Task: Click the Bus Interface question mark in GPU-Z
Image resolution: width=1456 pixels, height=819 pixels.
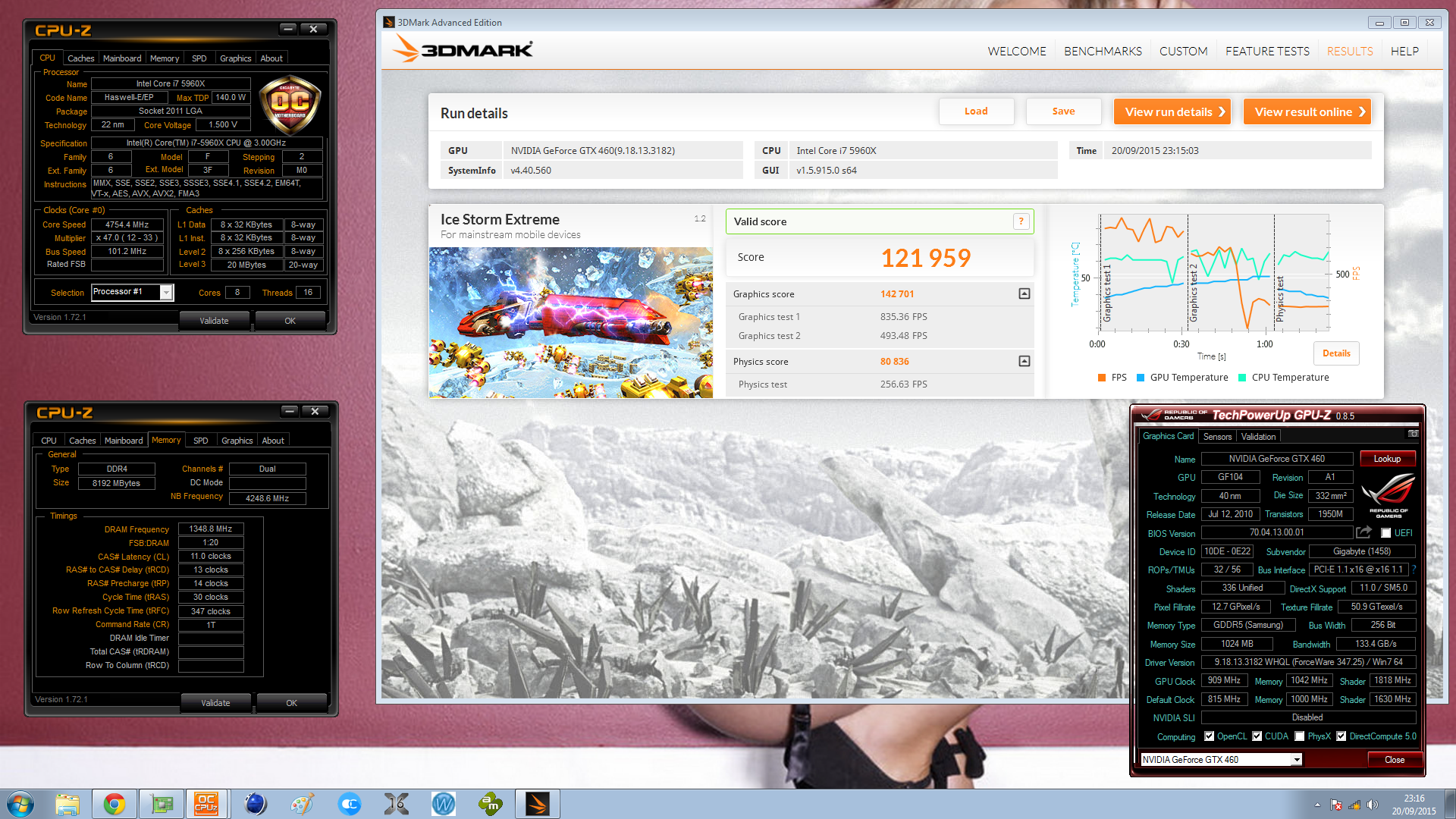Action: [1414, 570]
